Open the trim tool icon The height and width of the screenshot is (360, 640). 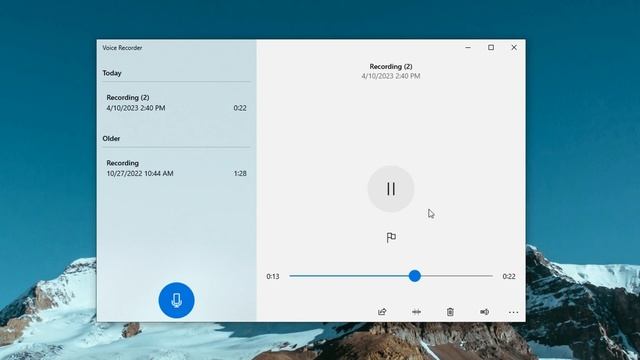click(416, 312)
